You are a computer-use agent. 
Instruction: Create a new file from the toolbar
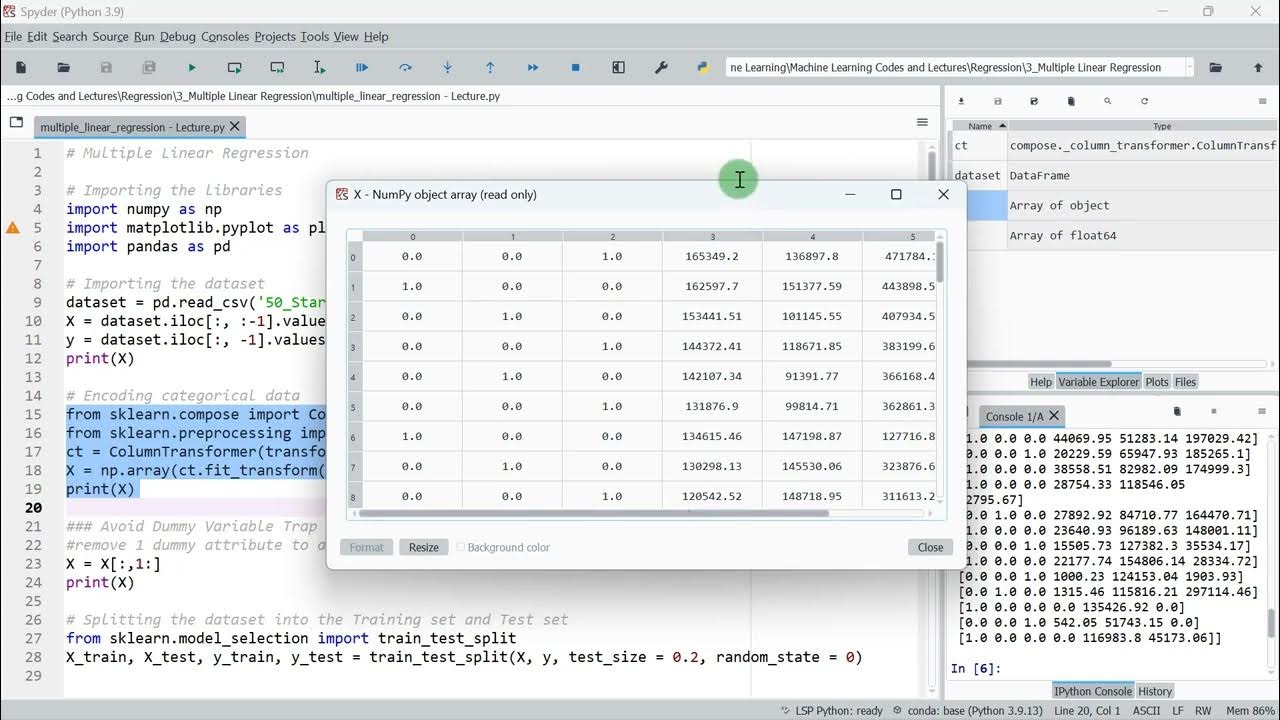21,67
